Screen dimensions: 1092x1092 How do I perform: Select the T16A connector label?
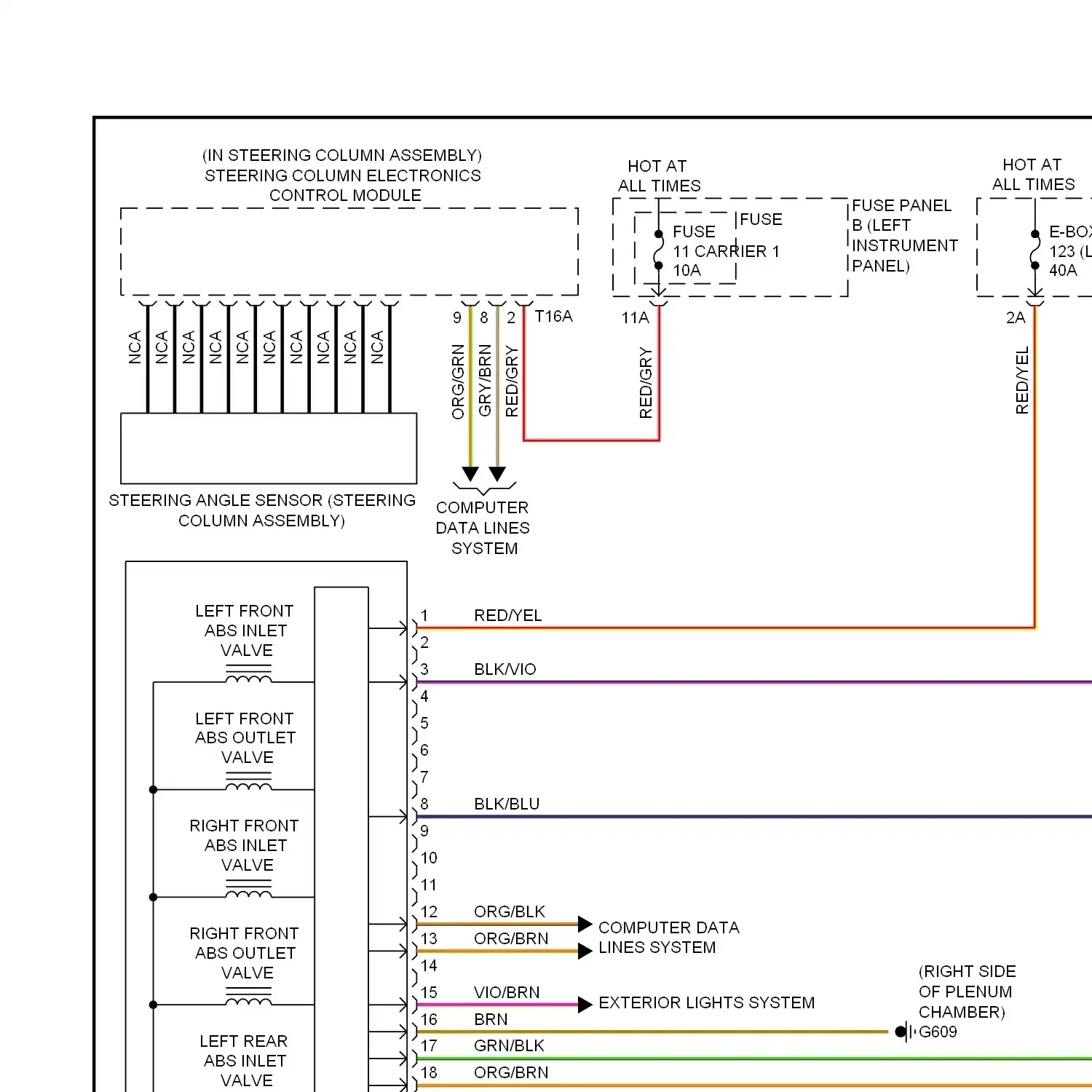(x=553, y=316)
